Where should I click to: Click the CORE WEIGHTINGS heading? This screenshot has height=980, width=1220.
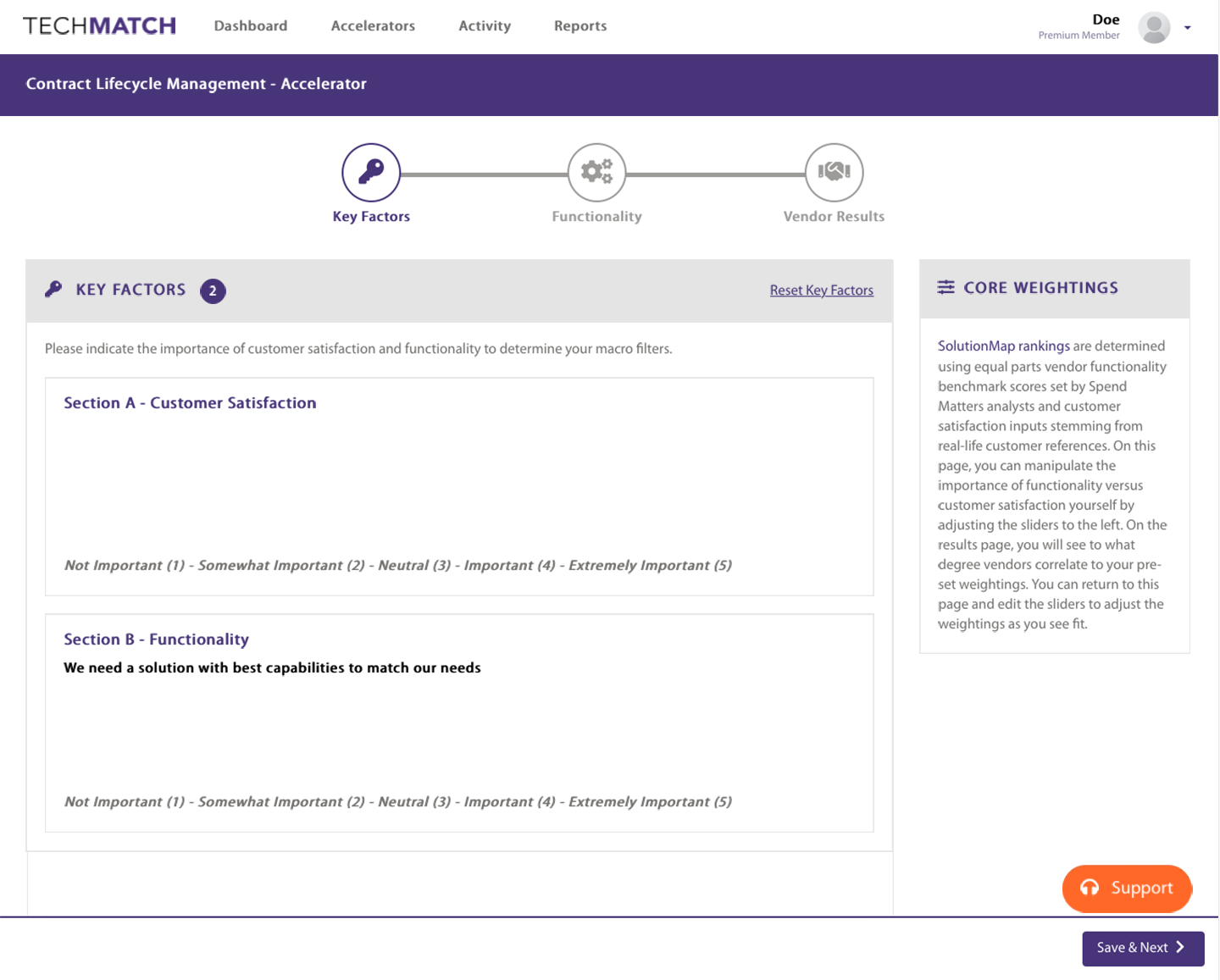pos(1040,288)
